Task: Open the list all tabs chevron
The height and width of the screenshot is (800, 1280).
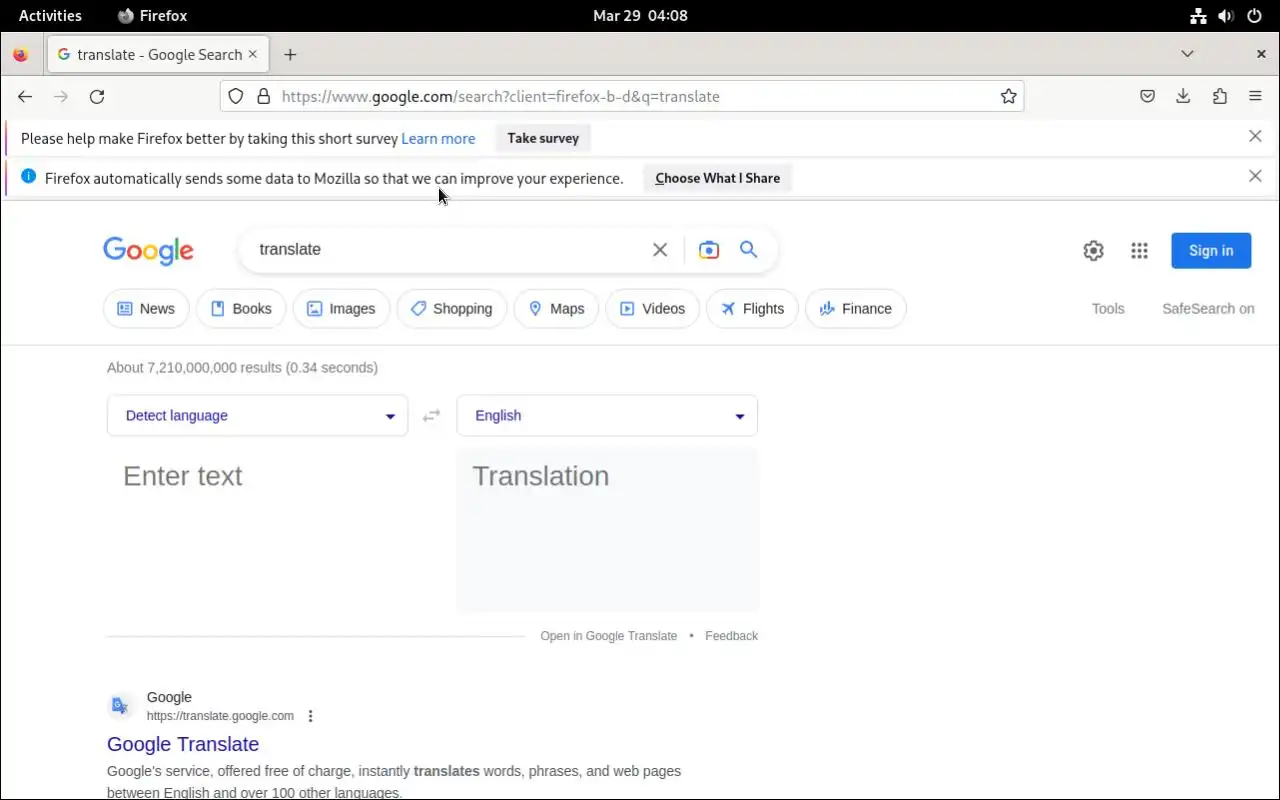Action: pos(1187,54)
